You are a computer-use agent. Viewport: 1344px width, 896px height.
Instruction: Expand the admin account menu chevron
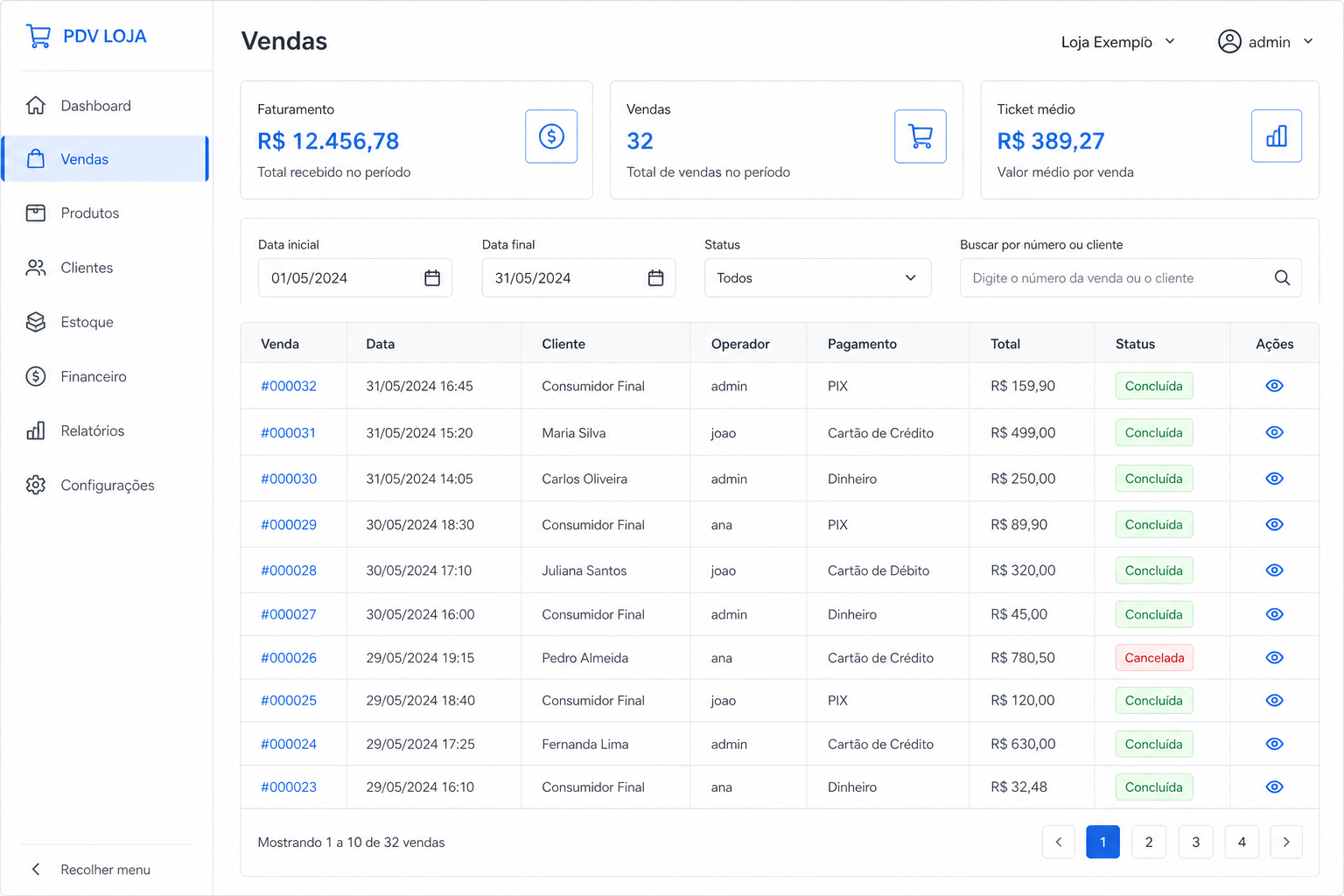[1308, 42]
